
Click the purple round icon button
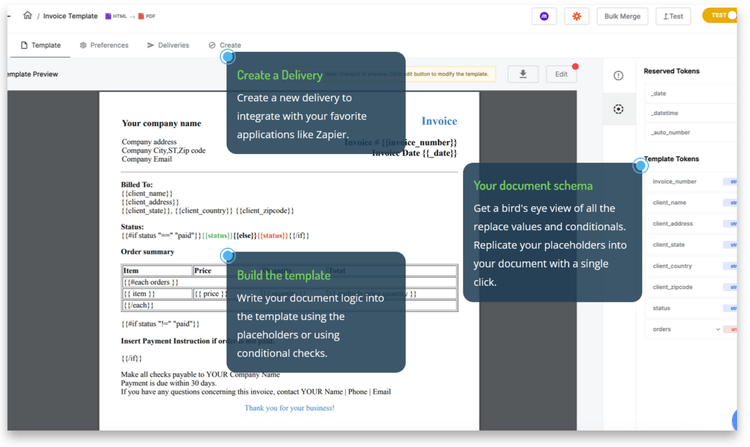pyautogui.click(x=544, y=16)
